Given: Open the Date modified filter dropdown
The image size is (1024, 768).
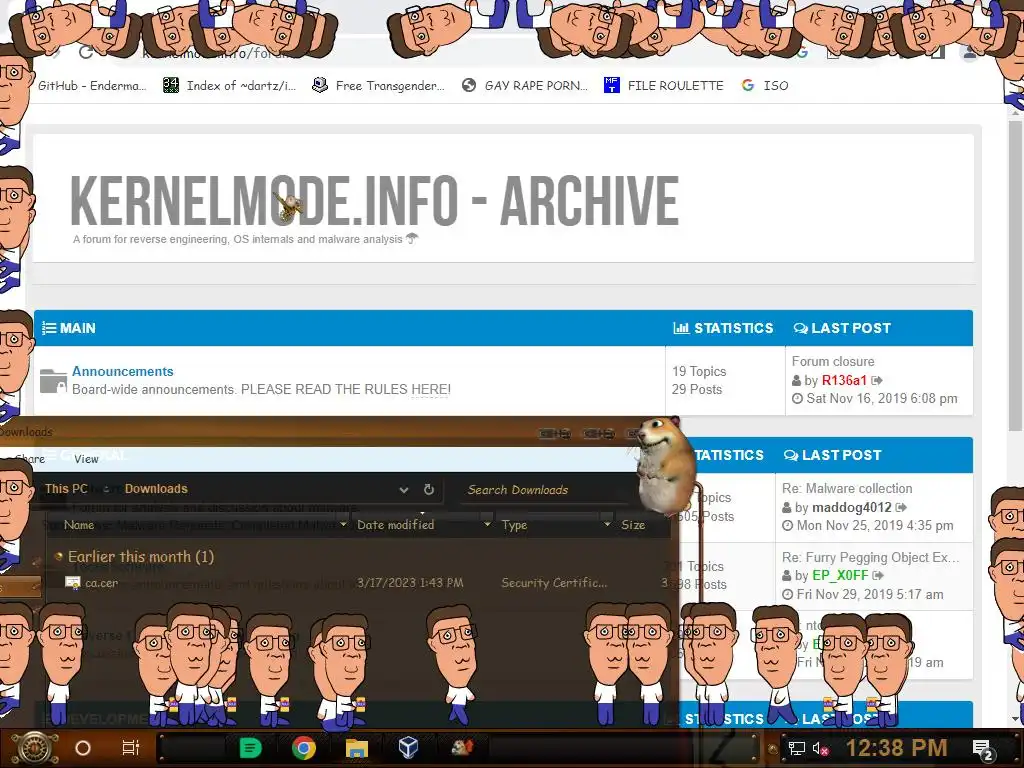Looking at the screenshot, I should pyautogui.click(x=487, y=524).
